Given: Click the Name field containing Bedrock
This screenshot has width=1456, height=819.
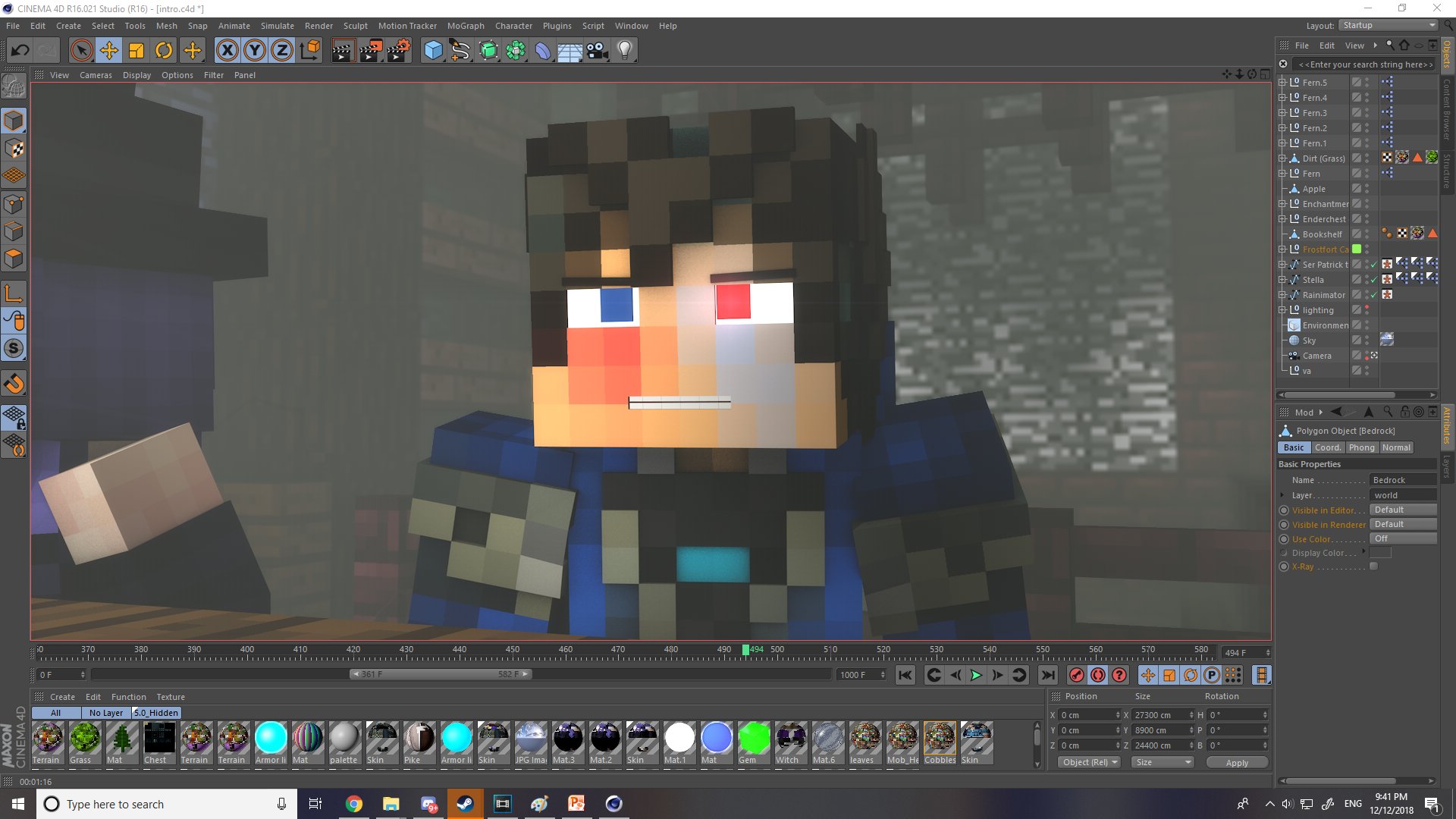Looking at the screenshot, I should click(x=1403, y=480).
